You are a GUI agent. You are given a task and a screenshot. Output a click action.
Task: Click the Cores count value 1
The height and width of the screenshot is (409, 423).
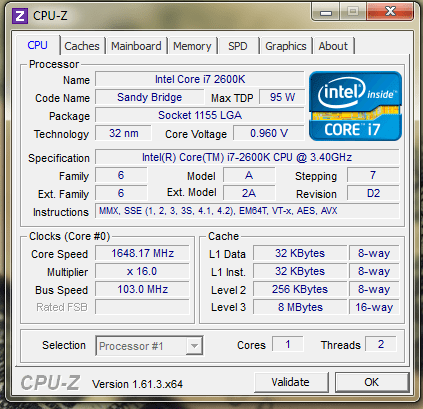tap(288, 344)
